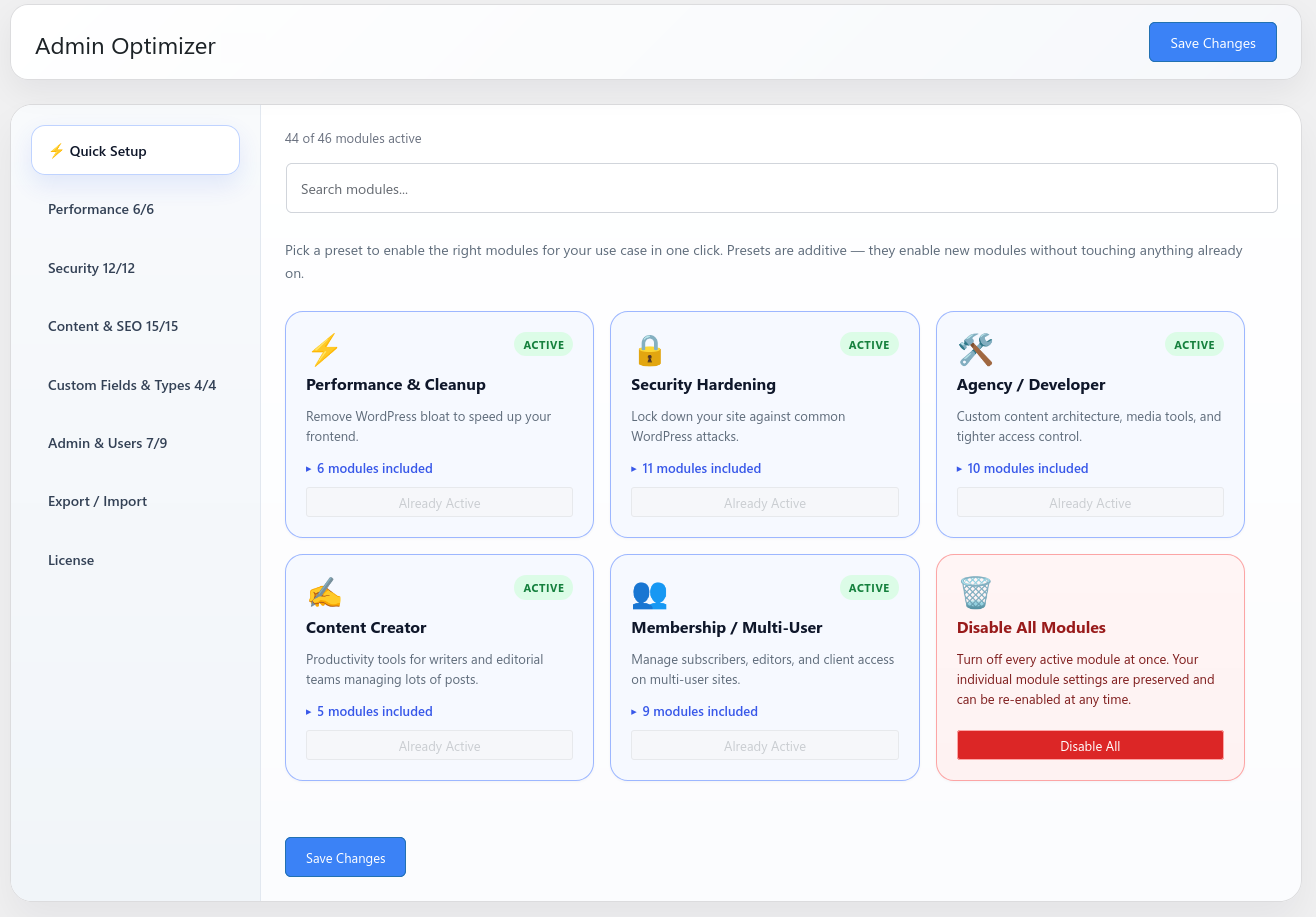Click Already Active under Content Creator
Screen dimensions: 1316x917
(x=439, y=745)
